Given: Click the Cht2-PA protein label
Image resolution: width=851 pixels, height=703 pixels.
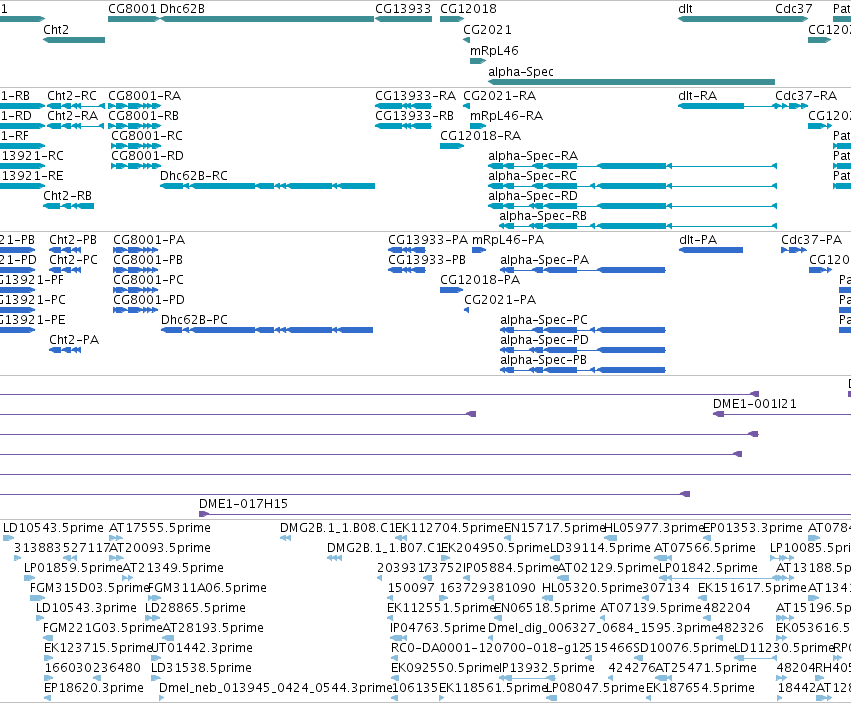Looking at the screenshot, I should (x=74, y=340).
